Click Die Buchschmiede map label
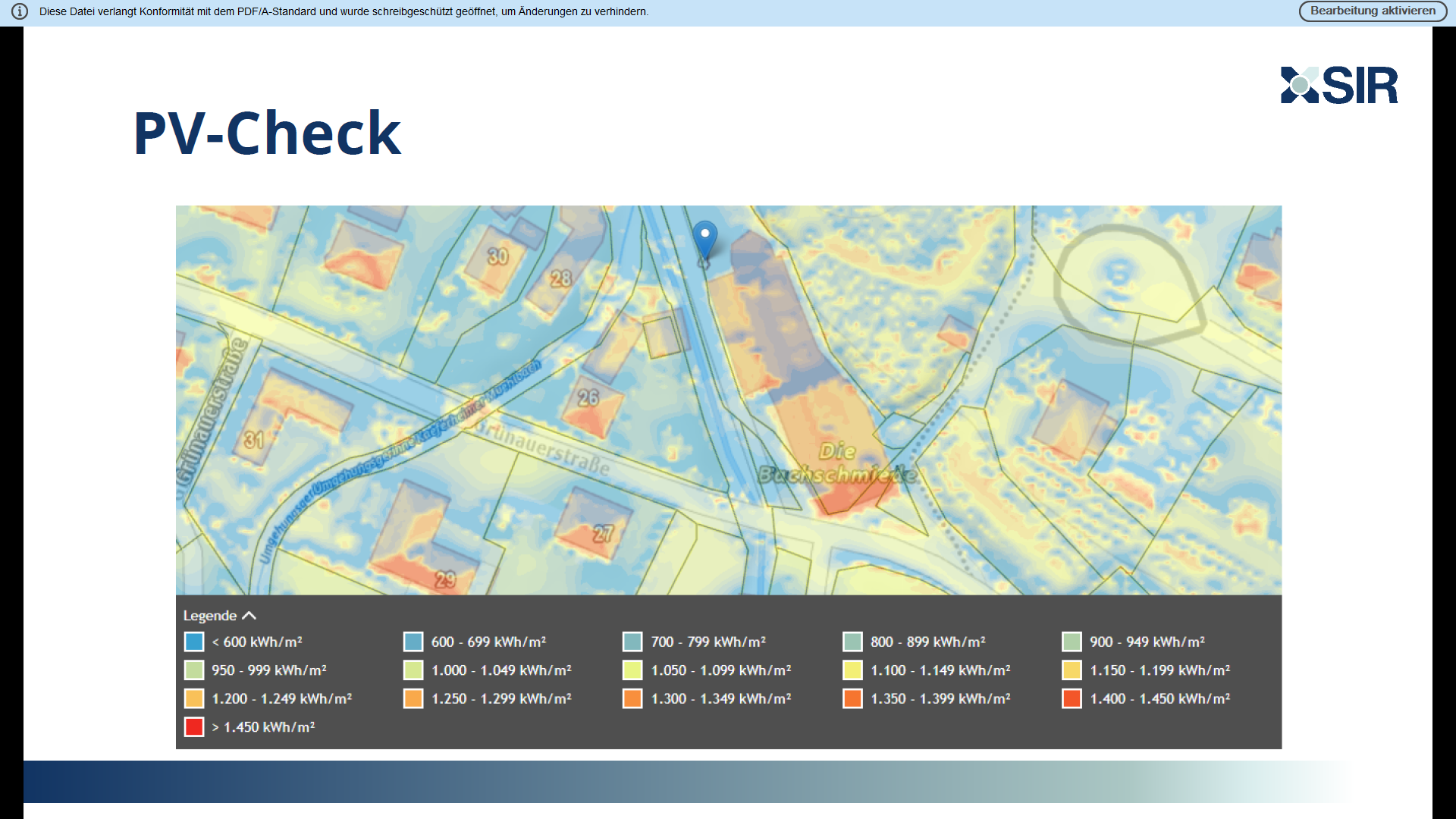This screenshot has width=1456, height=819. [x=837, y=464]
